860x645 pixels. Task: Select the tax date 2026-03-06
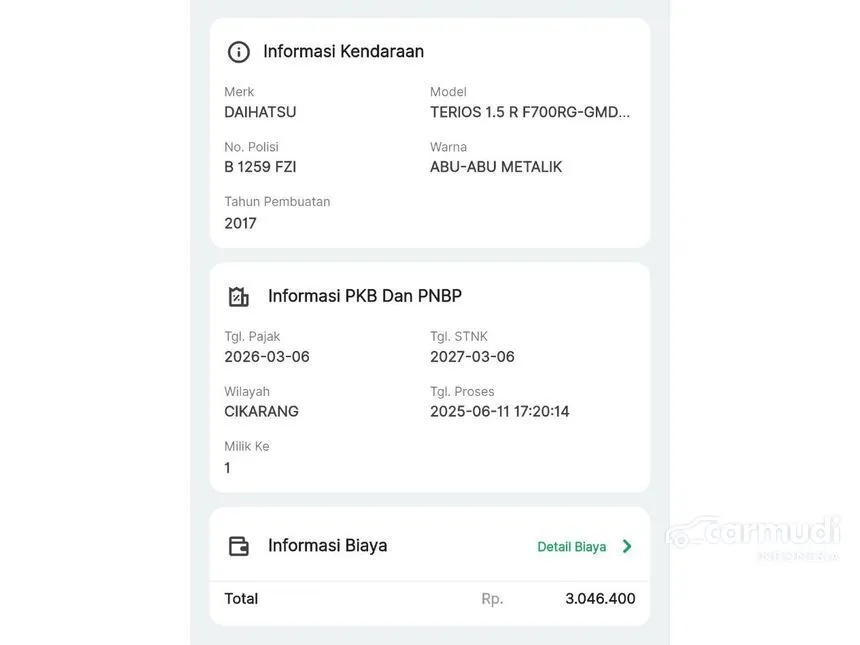pos(267,357)
